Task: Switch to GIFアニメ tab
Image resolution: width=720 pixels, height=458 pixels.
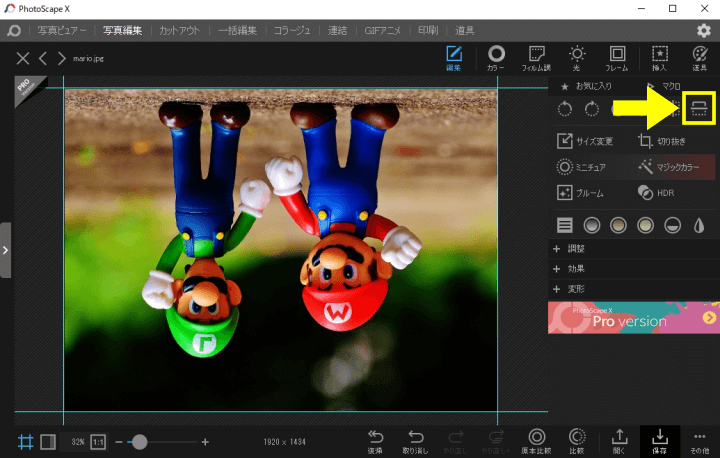Action: [x=382, y=30]
